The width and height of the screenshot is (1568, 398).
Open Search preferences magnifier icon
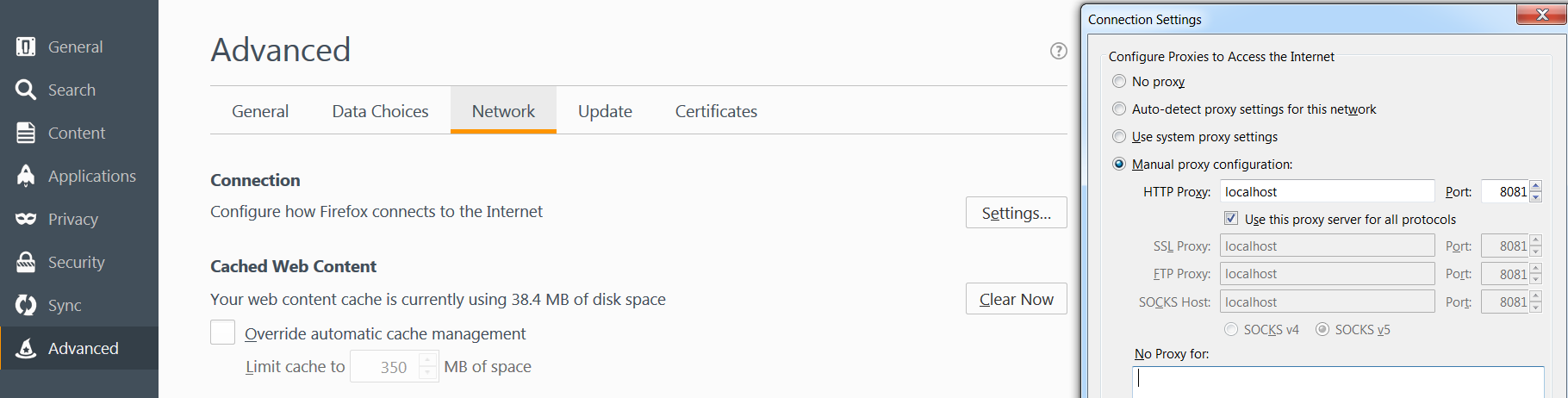[26, 90]
